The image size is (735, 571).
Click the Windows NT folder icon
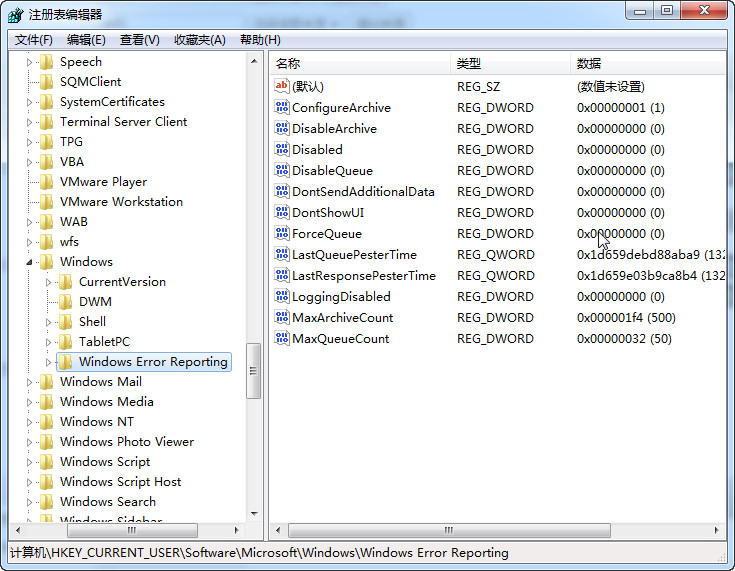(47, 421)
